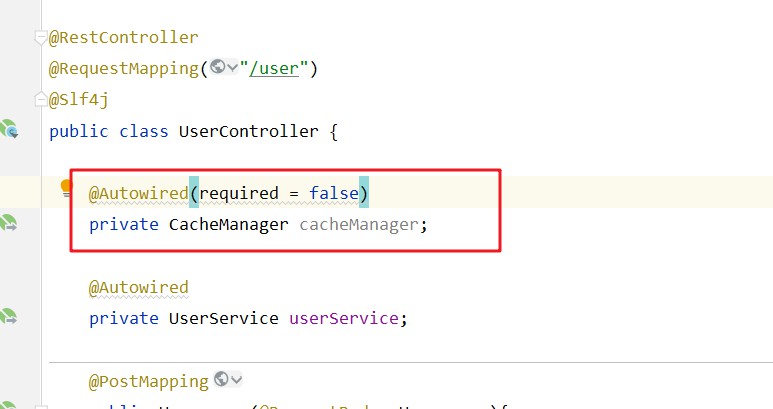The height and width of the screenshot is (409, 773).
Task: Open dropdown arrow next to @PostMapping globe
Action: point(236,380)
